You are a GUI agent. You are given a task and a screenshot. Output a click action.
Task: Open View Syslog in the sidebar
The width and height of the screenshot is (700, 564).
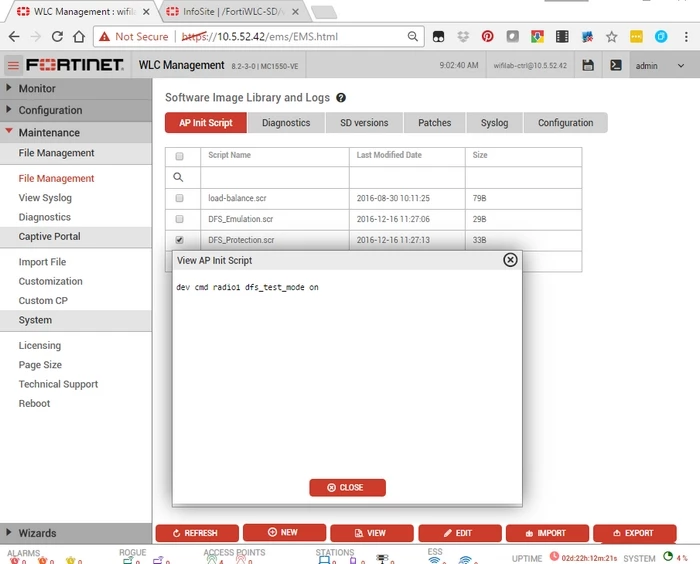(45, 197)
